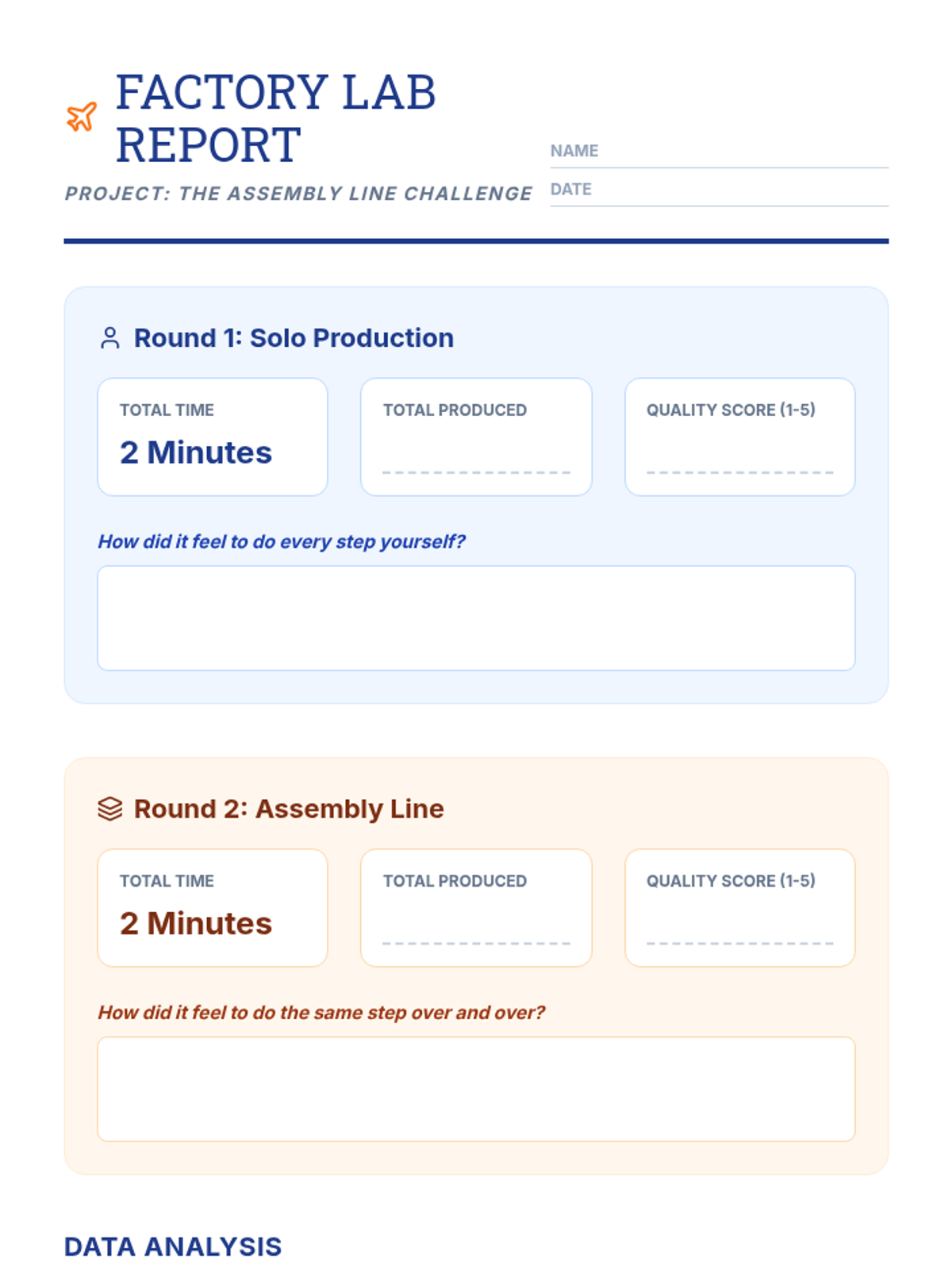Click the question about repeating the same step
This screenshot has width=952, height=1270.
pyautogui.click(x=321, y=1012)
